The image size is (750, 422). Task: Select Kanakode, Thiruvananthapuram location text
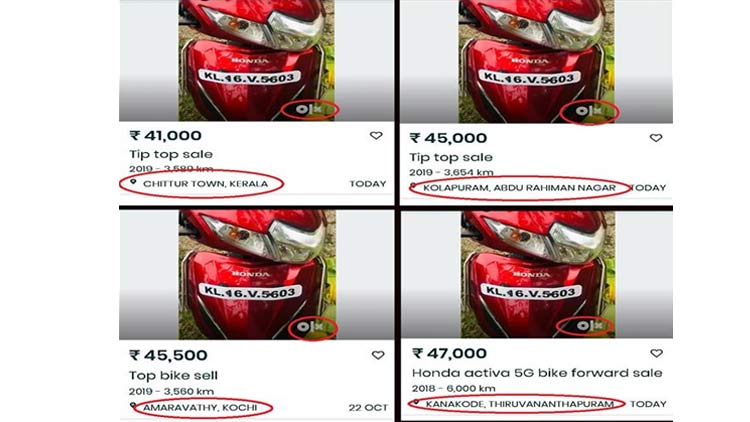tap(520, 404)
